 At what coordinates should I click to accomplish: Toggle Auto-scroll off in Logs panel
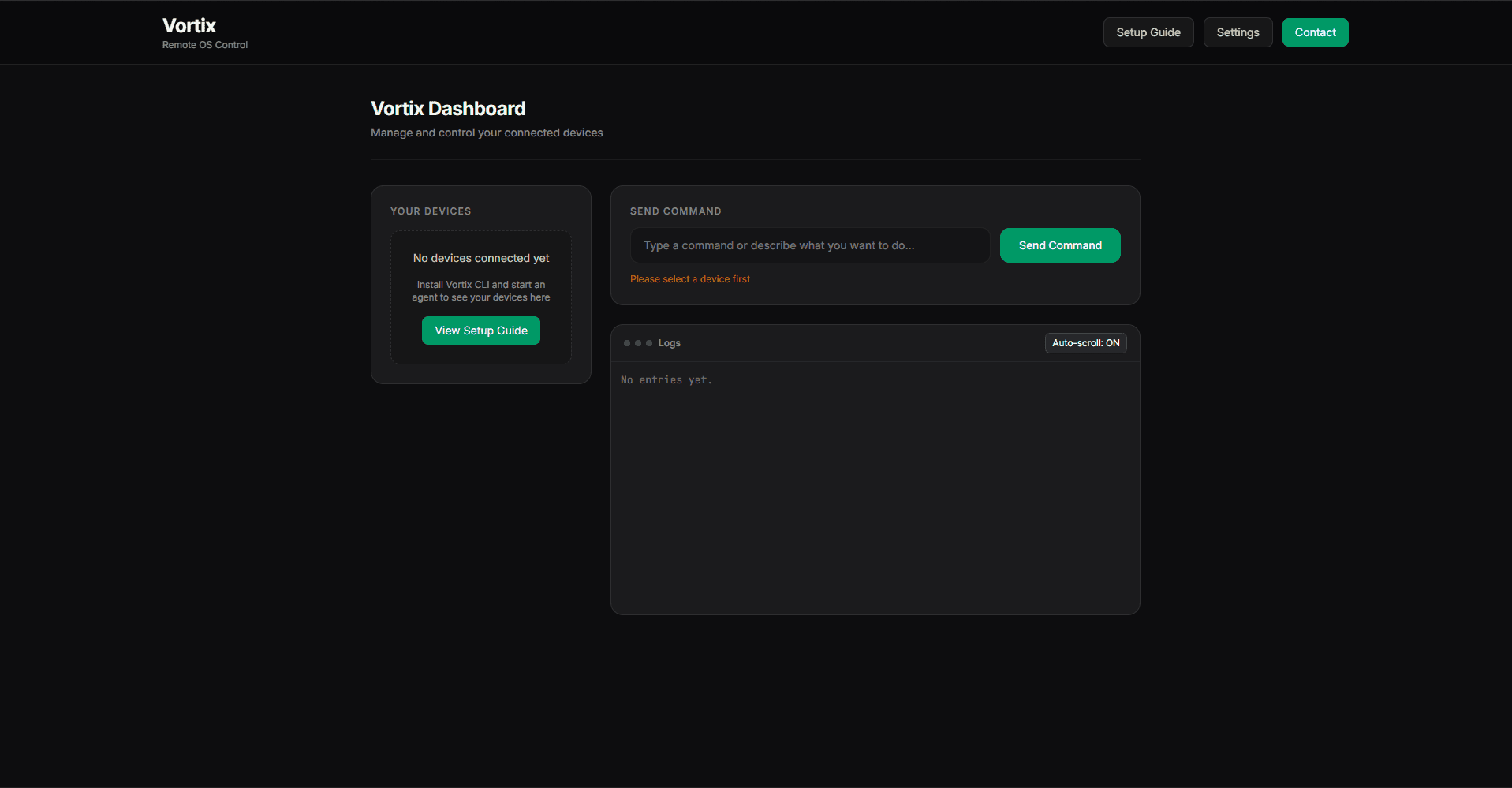pos(1085,343)
